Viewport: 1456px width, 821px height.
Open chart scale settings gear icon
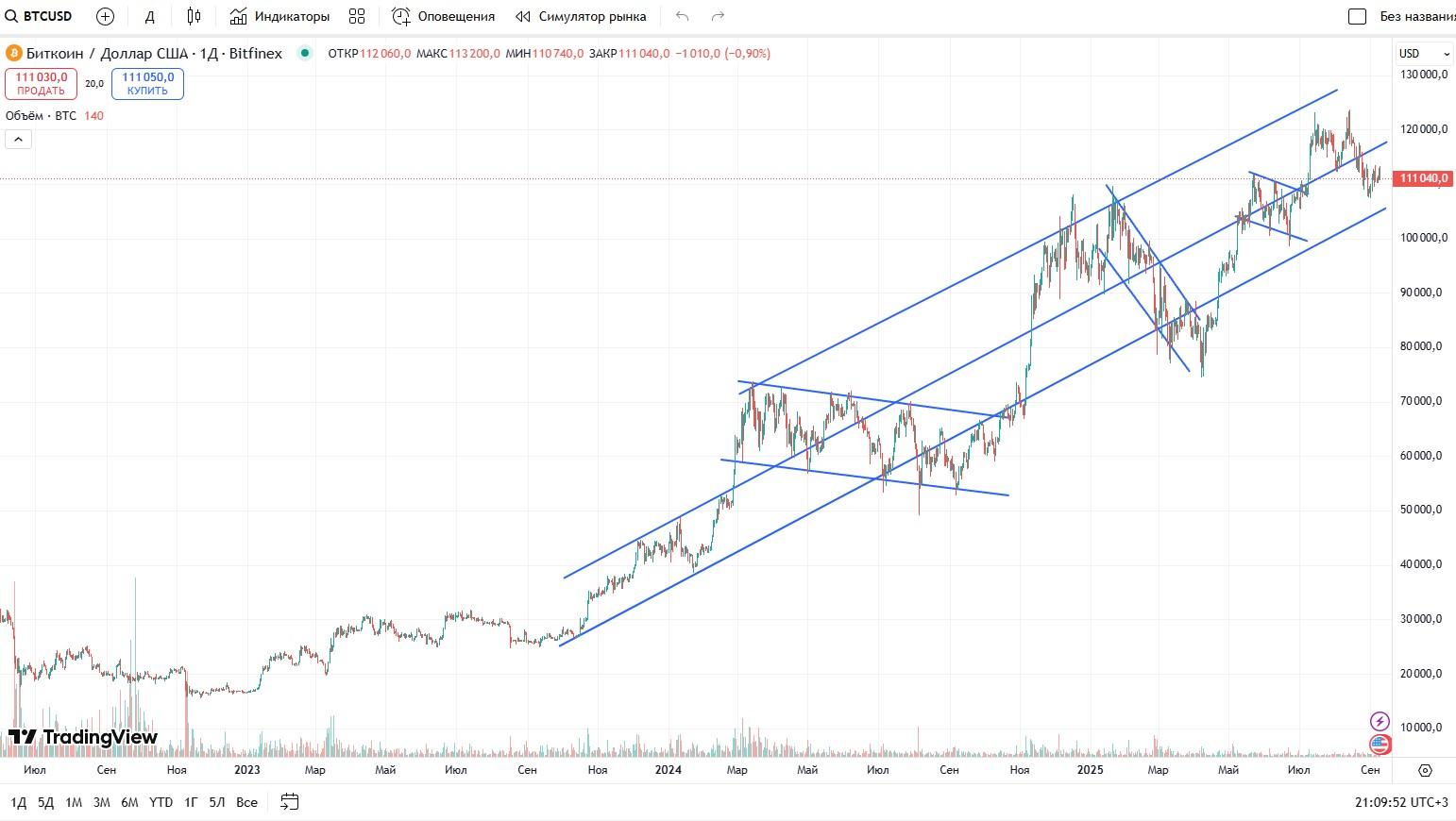[1425, 770]
